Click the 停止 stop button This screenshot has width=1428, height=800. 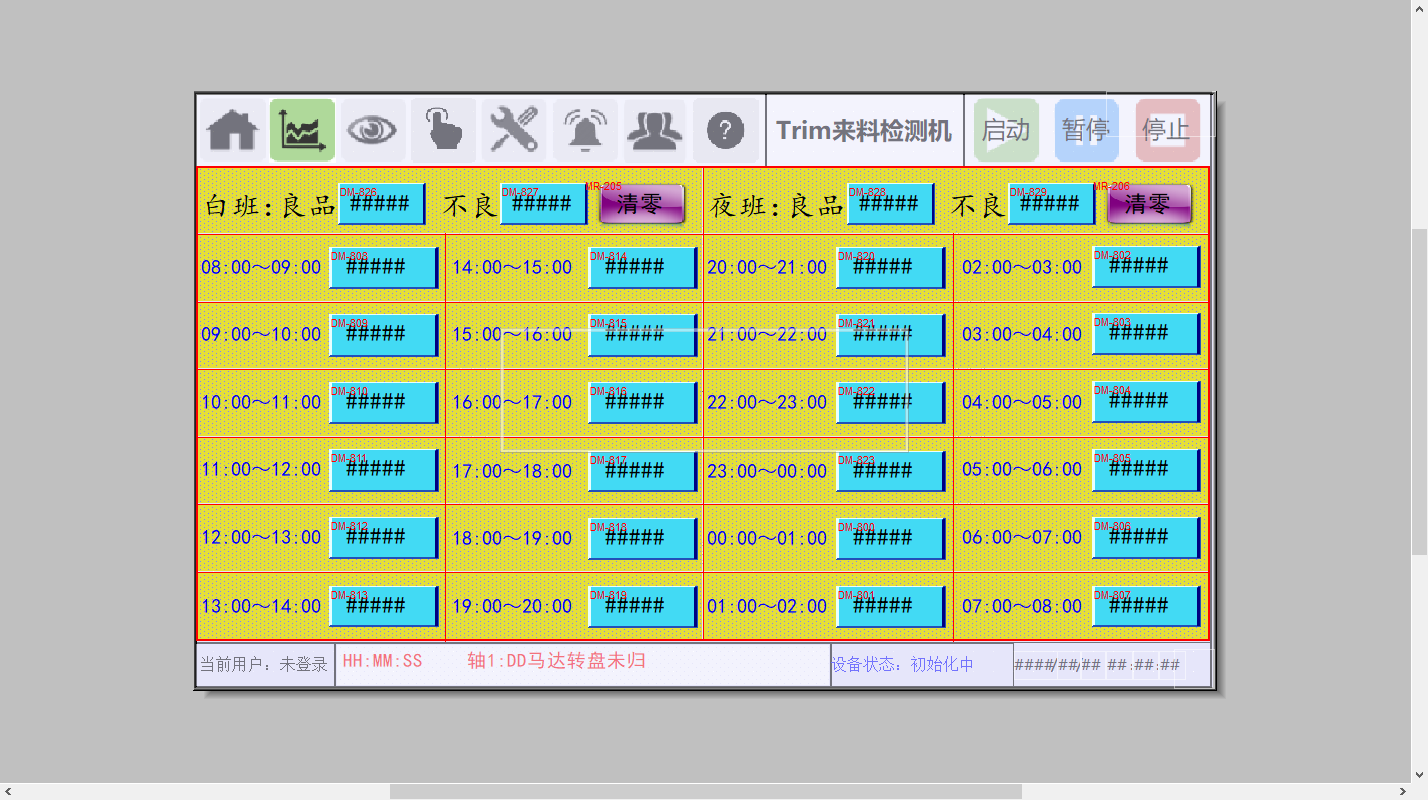(1167, 130)
